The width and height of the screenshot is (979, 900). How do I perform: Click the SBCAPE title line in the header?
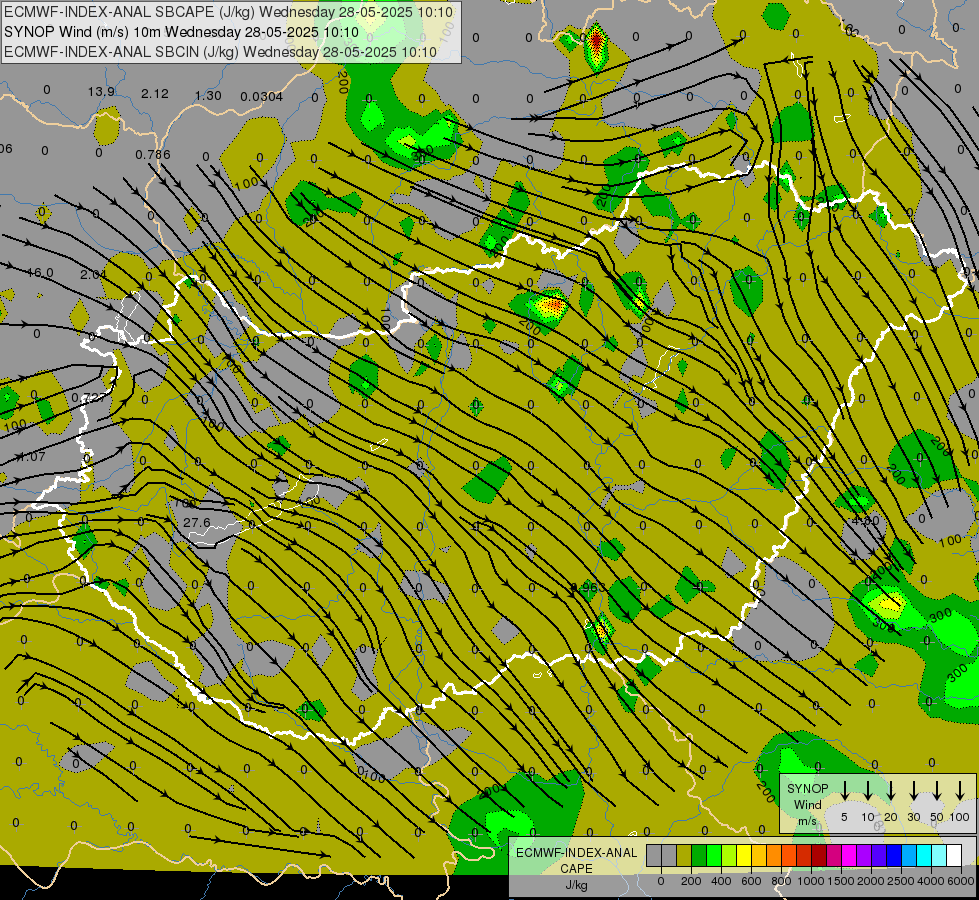[228, 12]
